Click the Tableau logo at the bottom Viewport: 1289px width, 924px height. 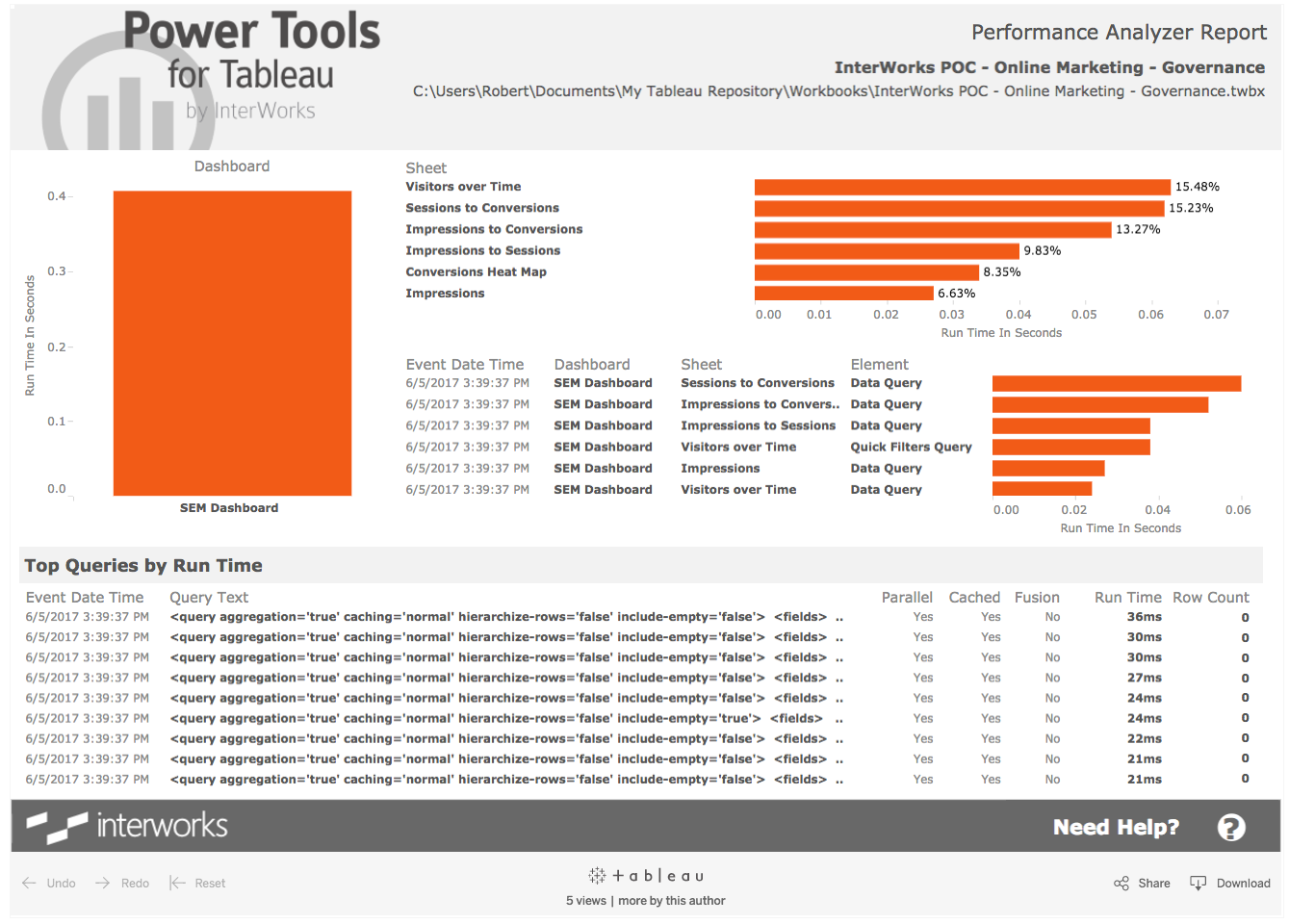[644, 875]
